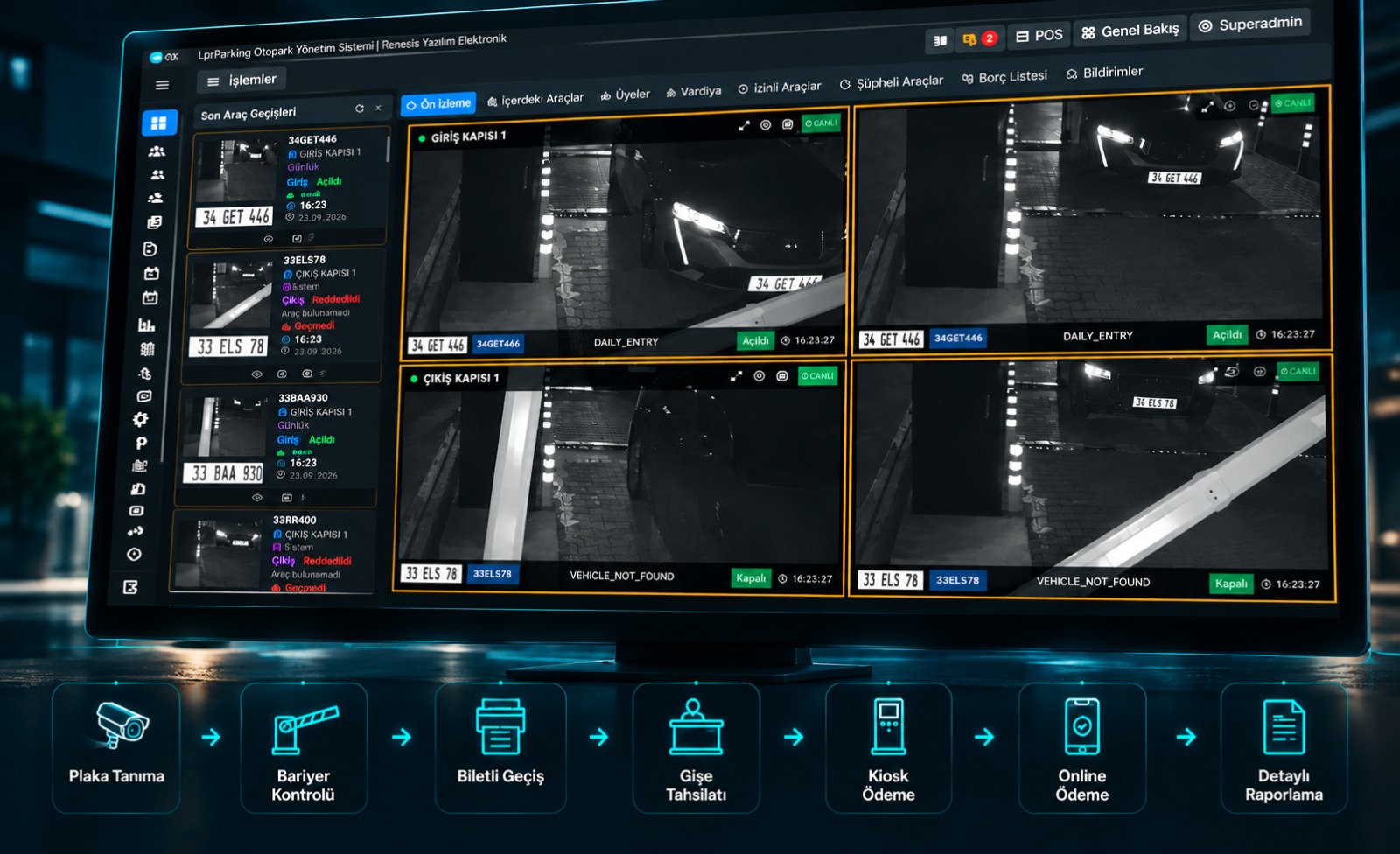Click the blue 34GET446 tag under GİRİŞ KAPISI 1
Image resolution: width=1400 pixels, height=854 pixels.
pos(498,344)
